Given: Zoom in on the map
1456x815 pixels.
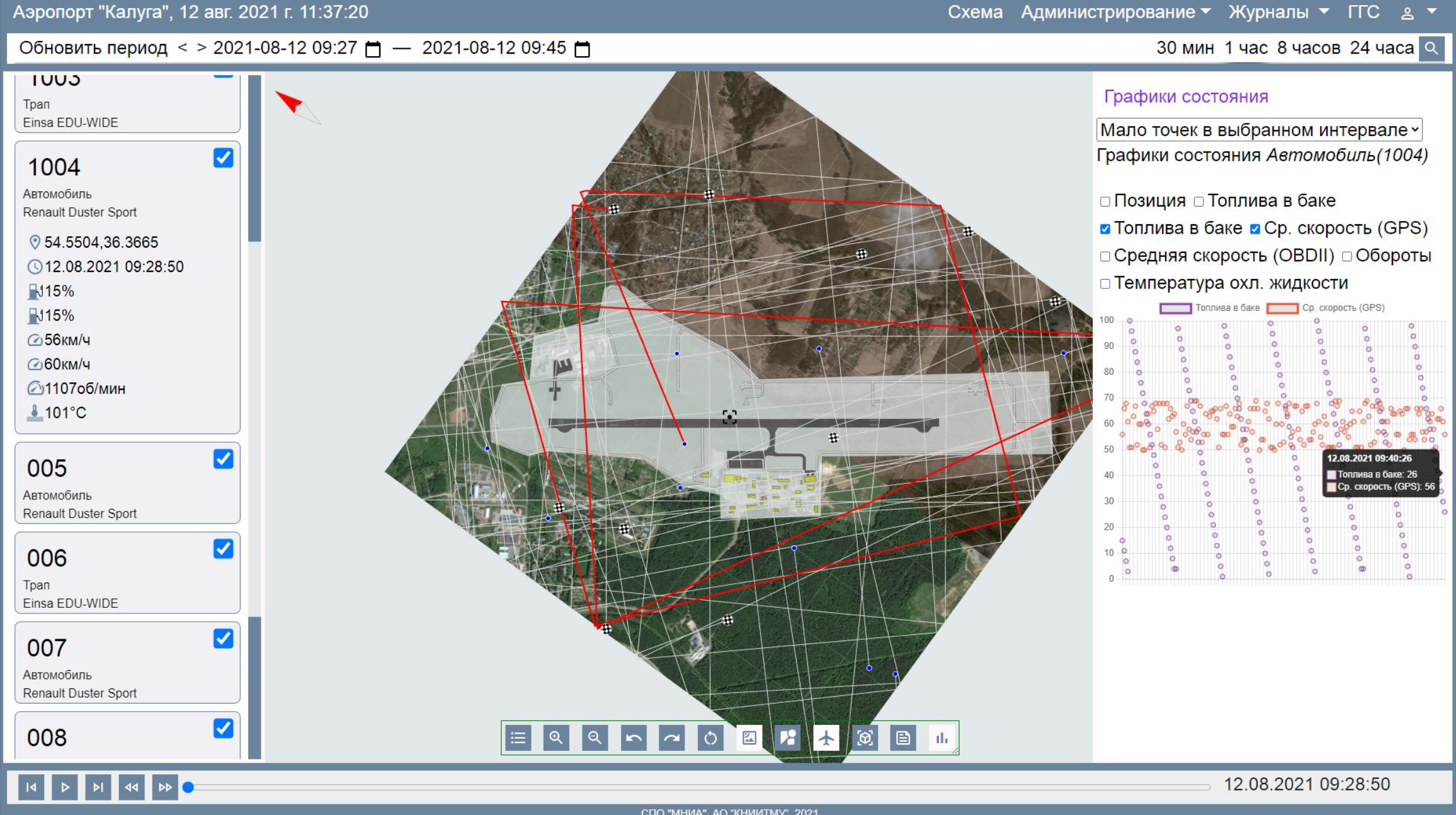Looking at the screenshot, I should click(x=556, y=738).
